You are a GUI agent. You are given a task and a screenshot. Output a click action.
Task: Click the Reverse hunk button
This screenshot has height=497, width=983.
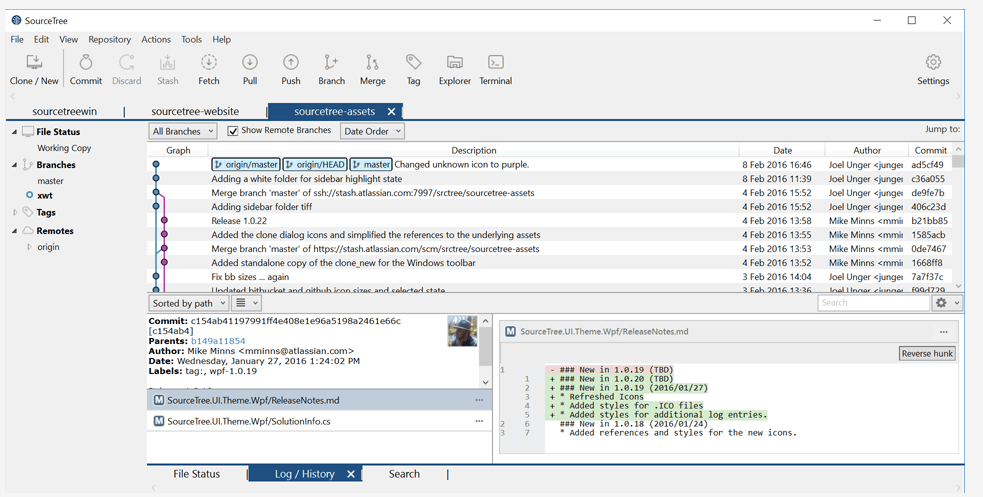pos(927,353)
